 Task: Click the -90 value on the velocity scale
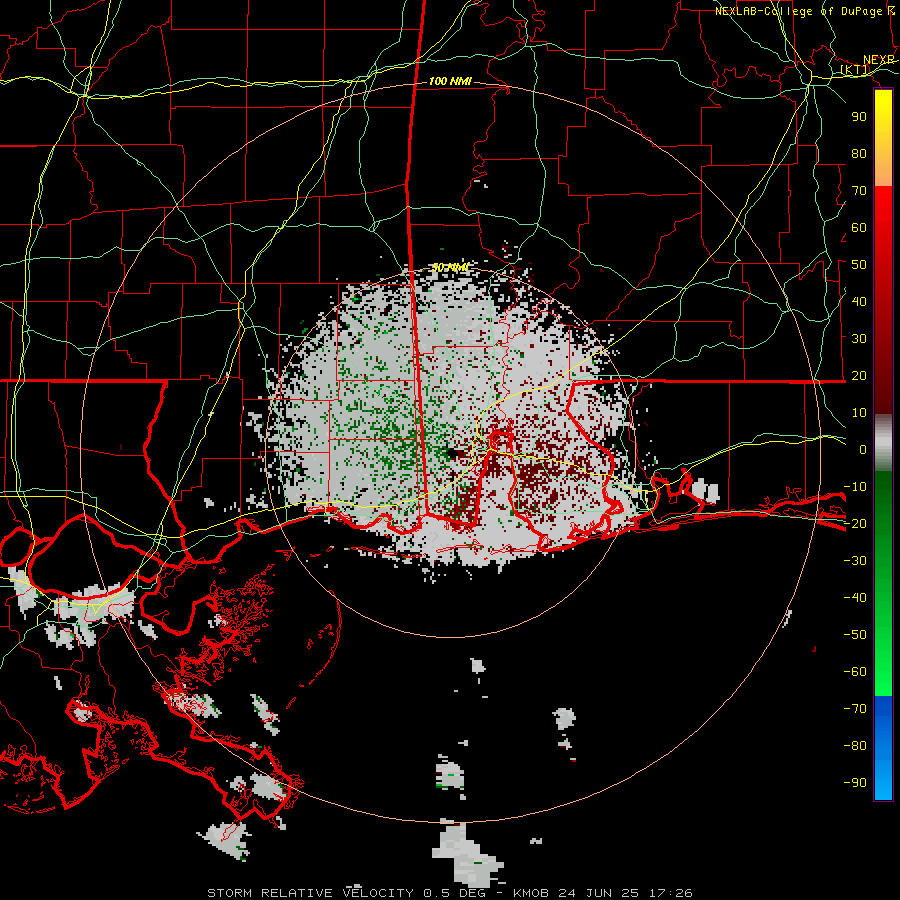pyautogui.click(x=855, y=783)
